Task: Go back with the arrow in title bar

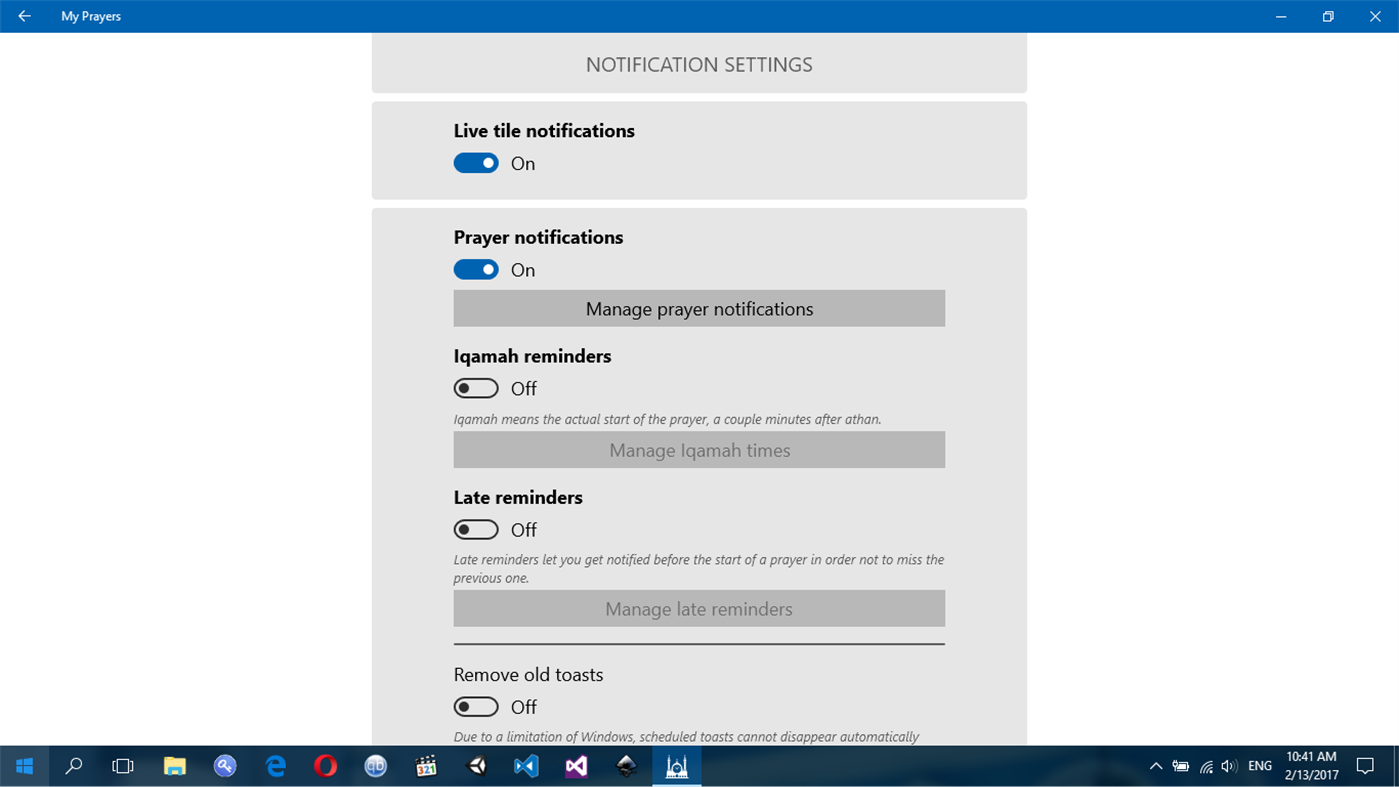Action: 24,16
